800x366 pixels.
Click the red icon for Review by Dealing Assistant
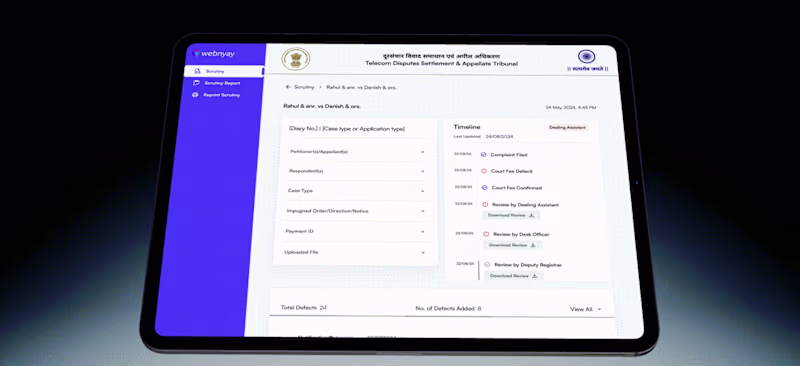pyautogui.click(x=485, y=205)
